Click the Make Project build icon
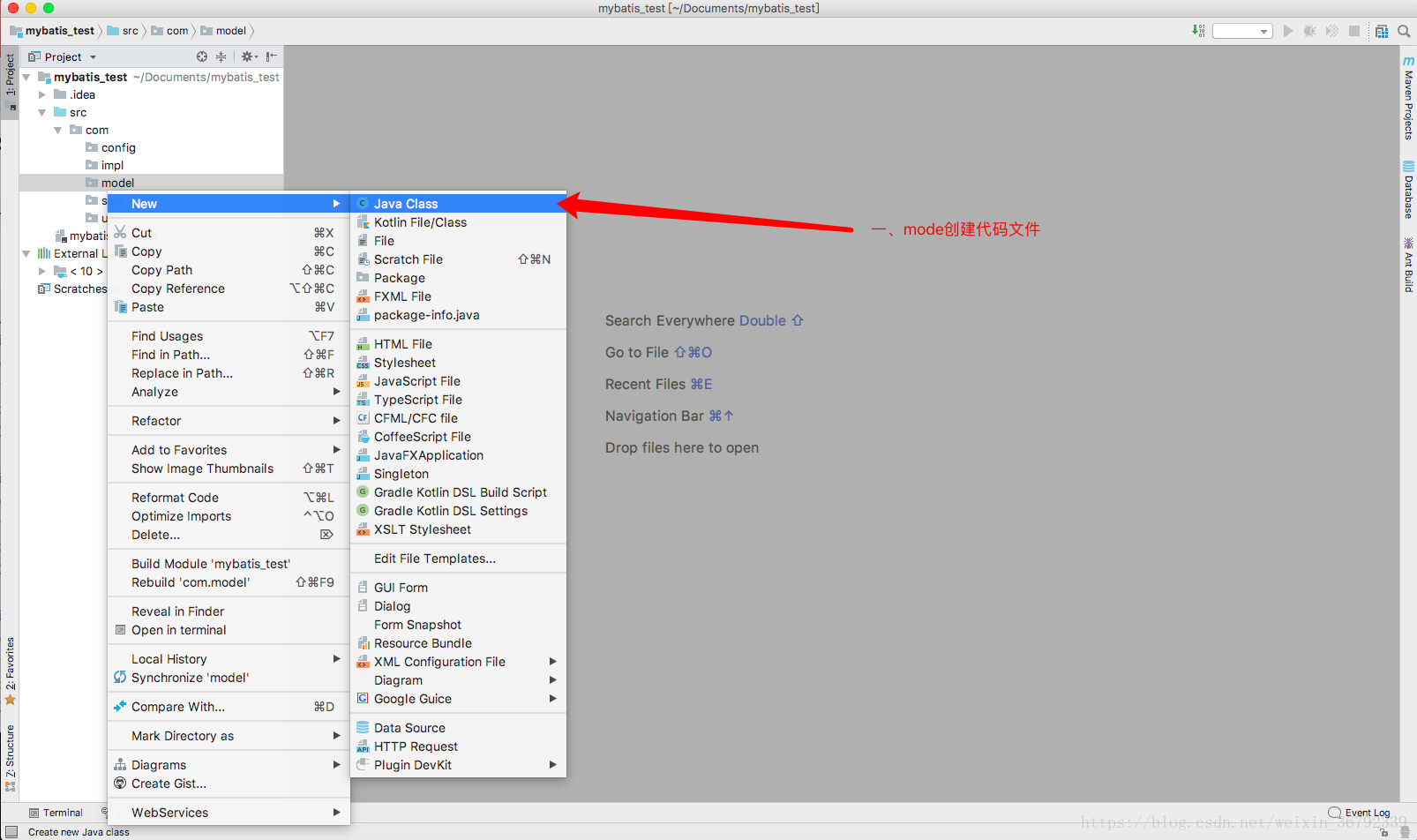 (1198, 31)
